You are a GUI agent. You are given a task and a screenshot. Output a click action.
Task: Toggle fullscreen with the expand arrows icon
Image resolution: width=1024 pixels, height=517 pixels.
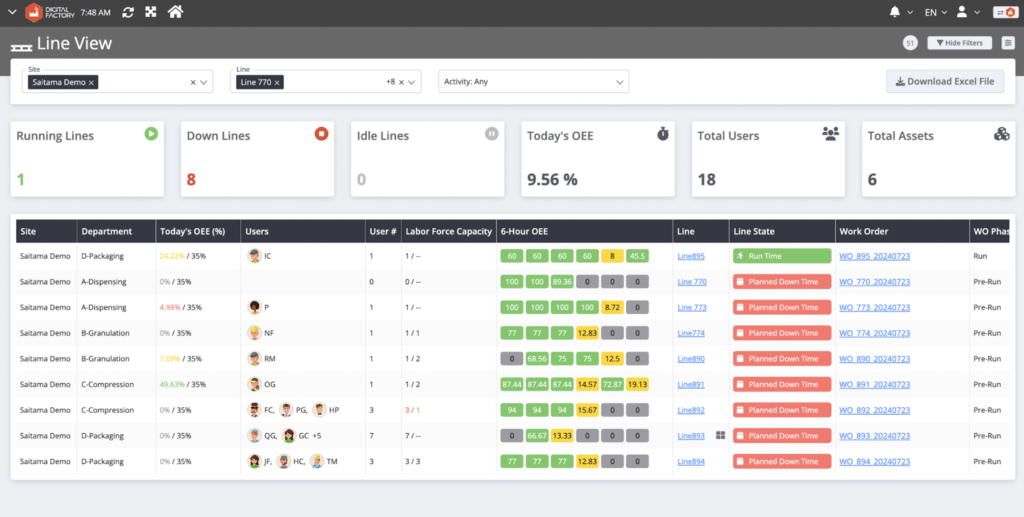click(x=151, y=12)
